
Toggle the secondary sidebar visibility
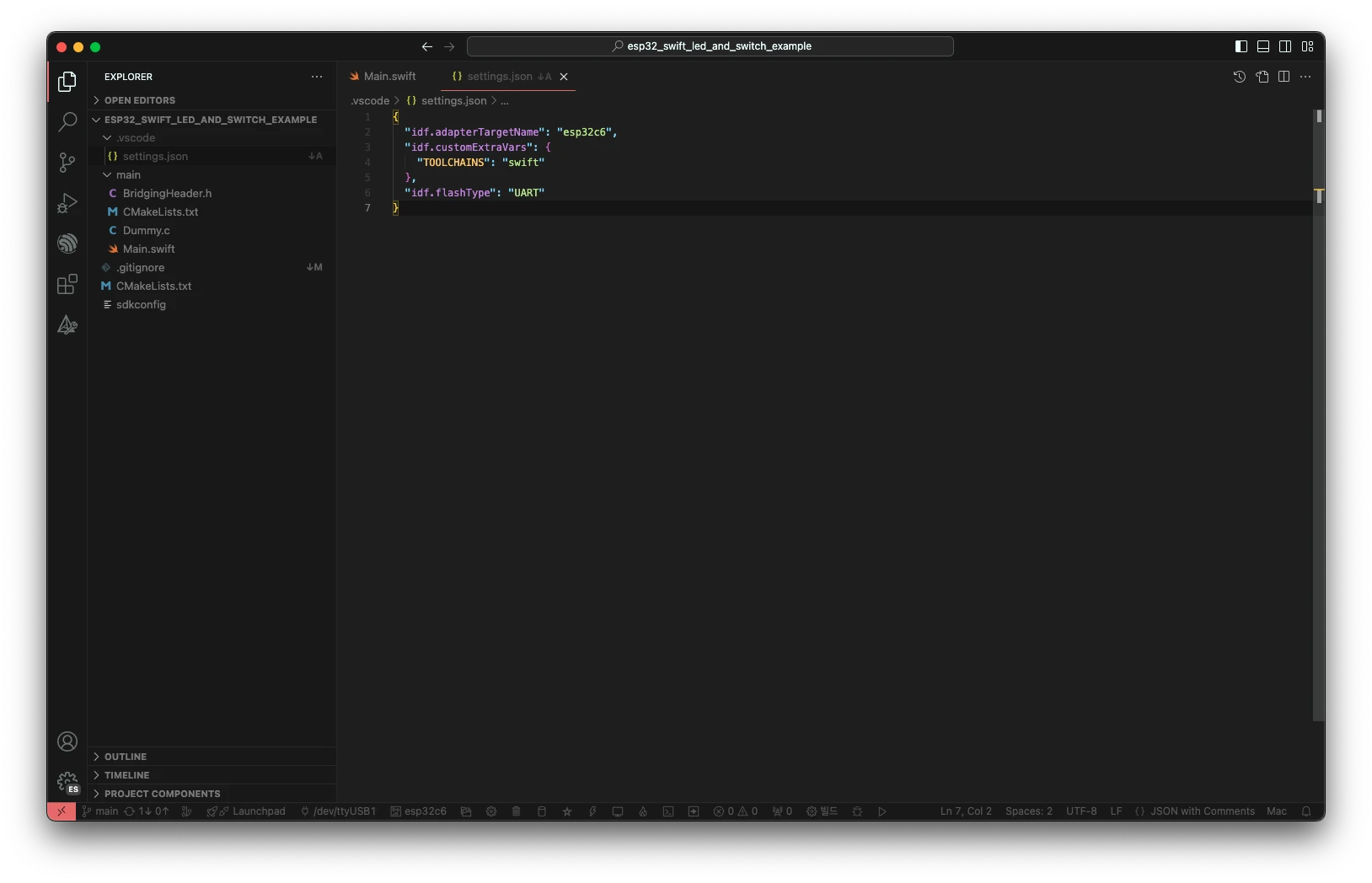[1285, 46]
